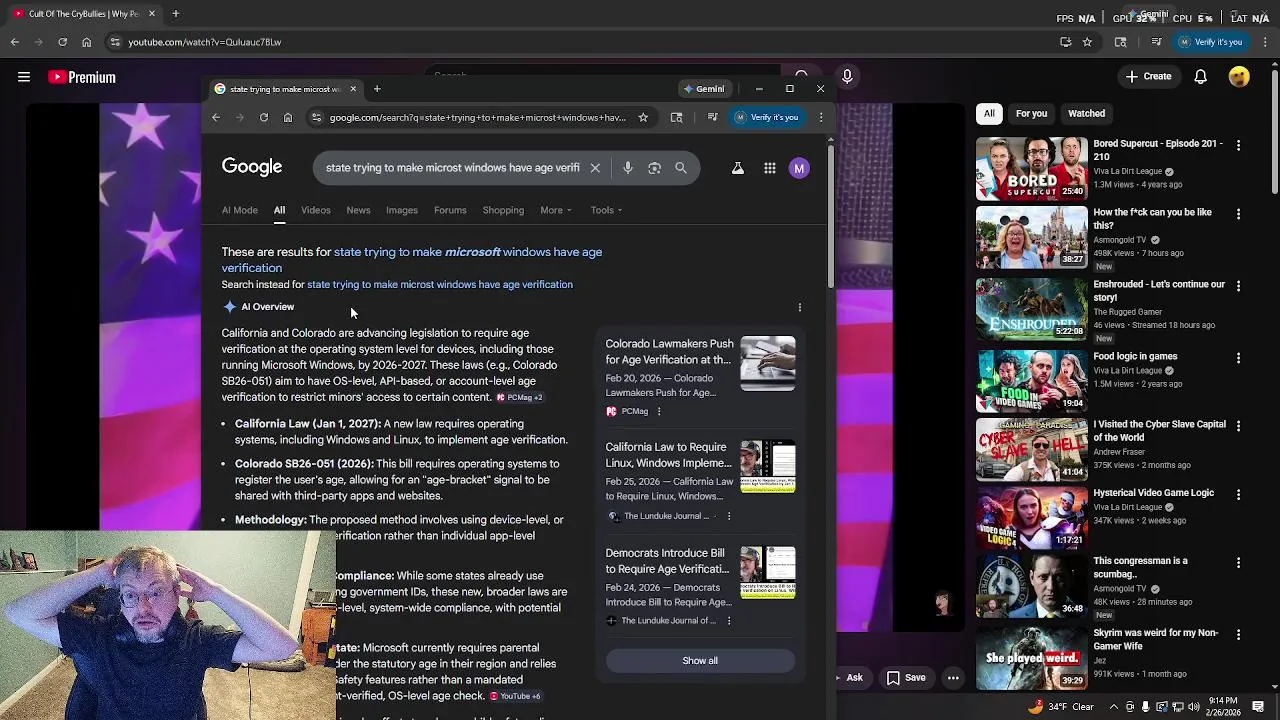Open media control icon in YouTube browser toolbar
Viewport: 1280px width, 720px height.
(x=1157, y=42)
